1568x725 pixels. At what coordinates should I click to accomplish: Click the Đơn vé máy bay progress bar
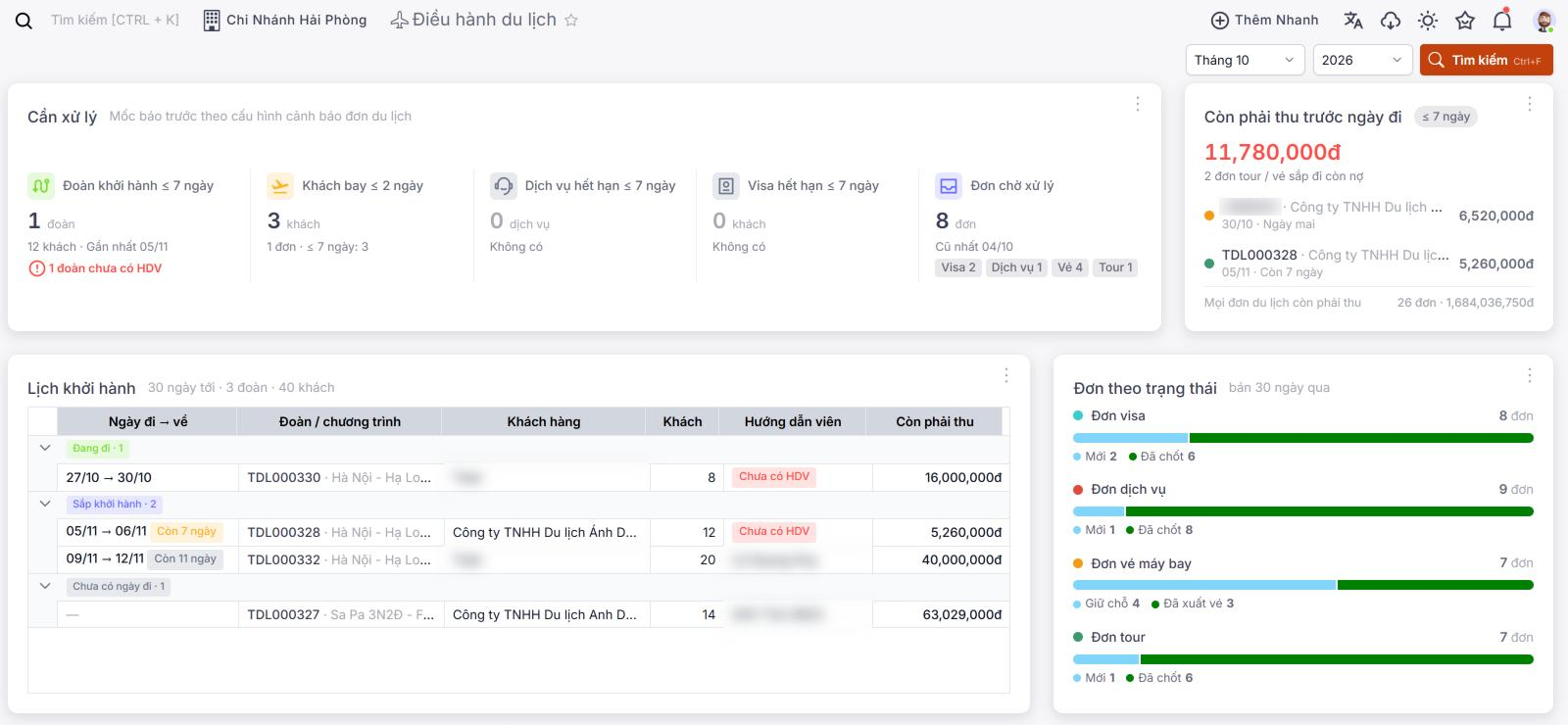1303,585
